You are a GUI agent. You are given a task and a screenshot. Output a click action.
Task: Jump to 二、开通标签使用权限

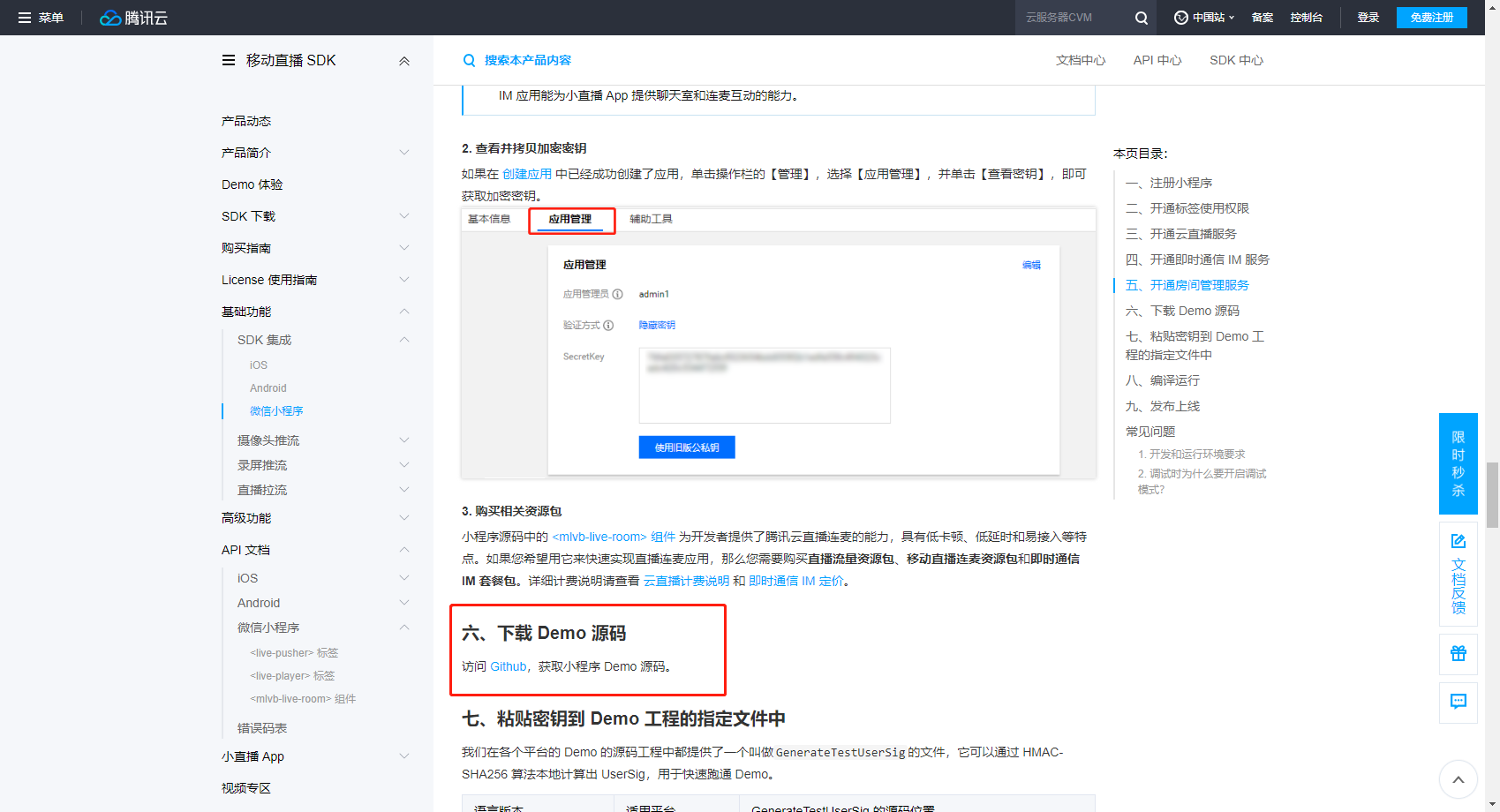coord(1187,208)
